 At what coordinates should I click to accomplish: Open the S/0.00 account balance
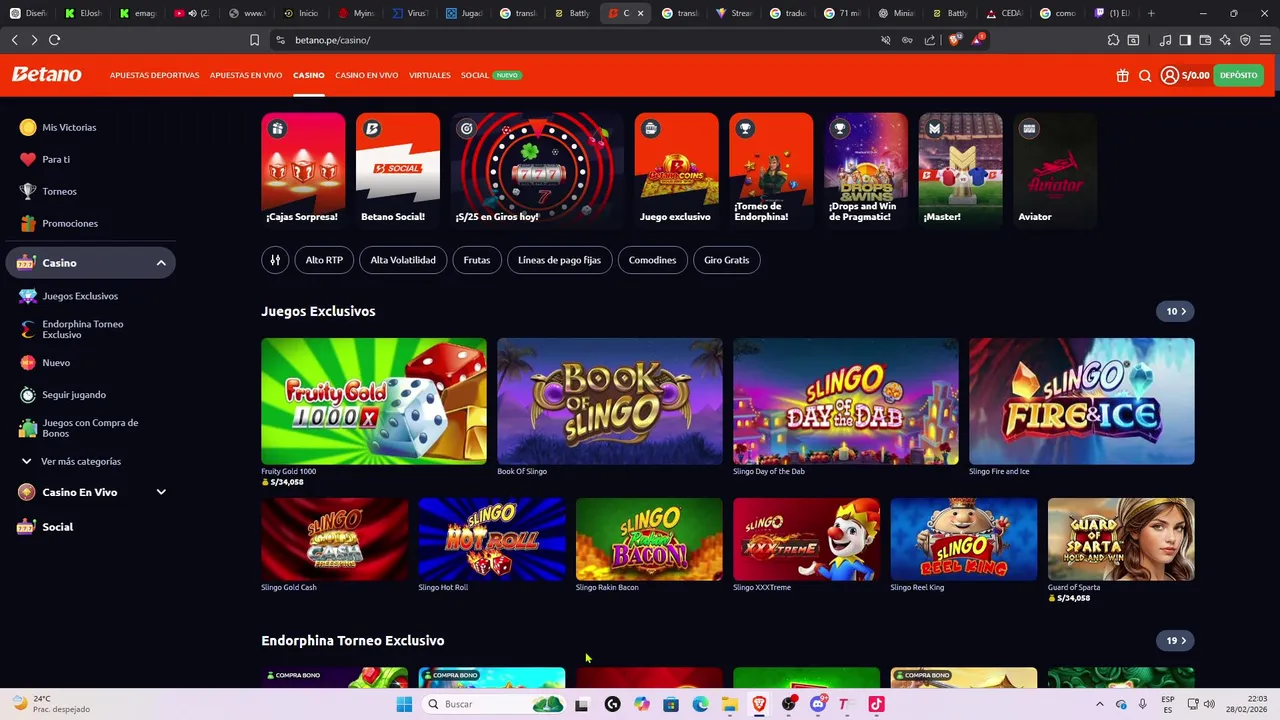point(1195,75)
